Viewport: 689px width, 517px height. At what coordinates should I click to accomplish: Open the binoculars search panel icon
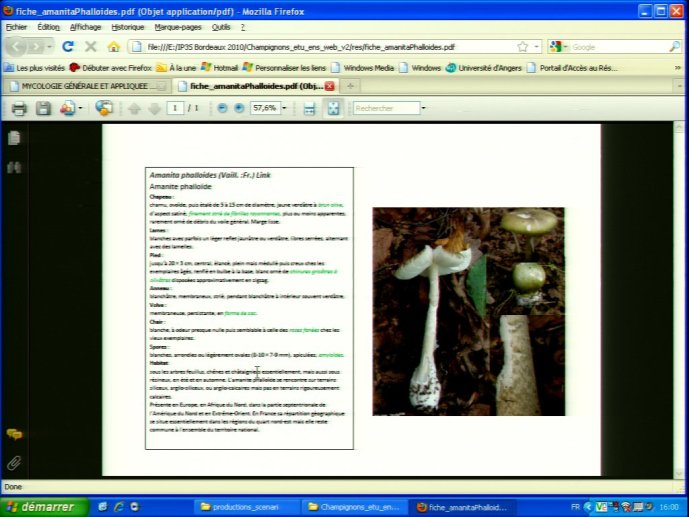click(14, 167)
